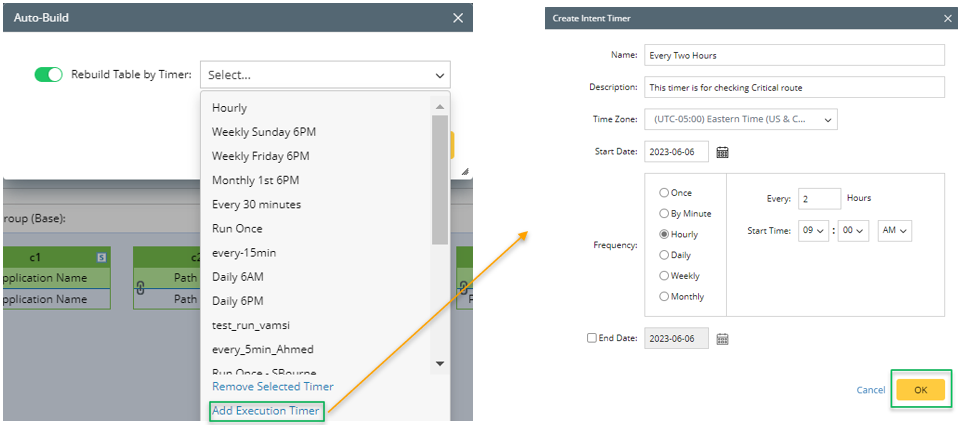
Task: Open the AM/PM start time dropdown
Action: [x=895, y=231]
